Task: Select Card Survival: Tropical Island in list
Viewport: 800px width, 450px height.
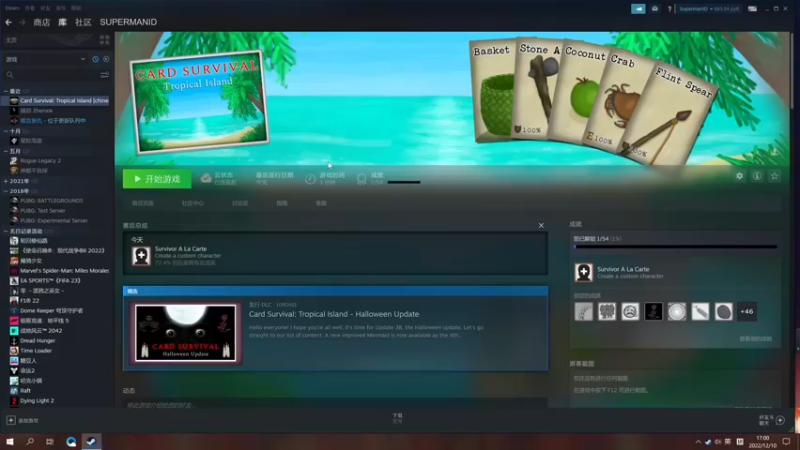Action: [59, 101]
